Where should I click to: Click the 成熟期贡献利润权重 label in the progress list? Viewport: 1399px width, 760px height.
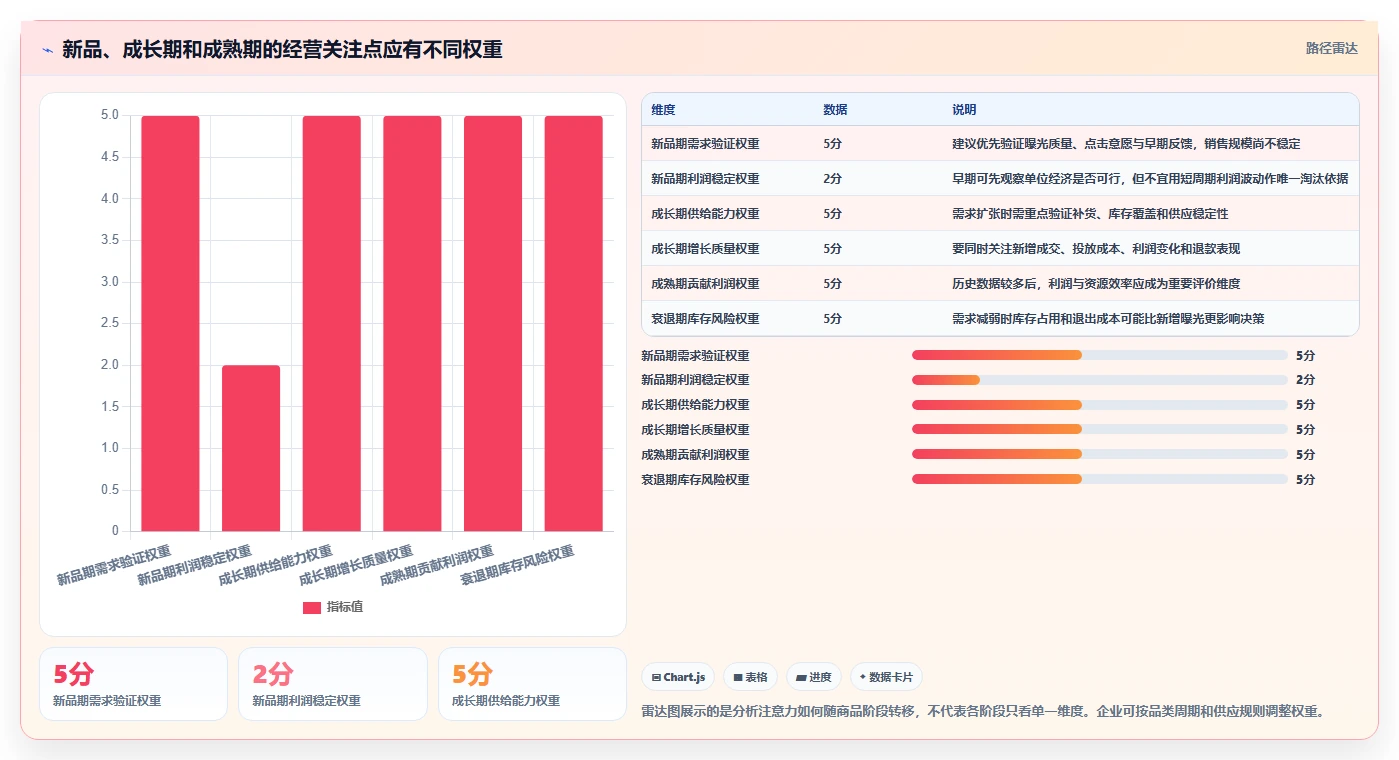click(695, 455)
